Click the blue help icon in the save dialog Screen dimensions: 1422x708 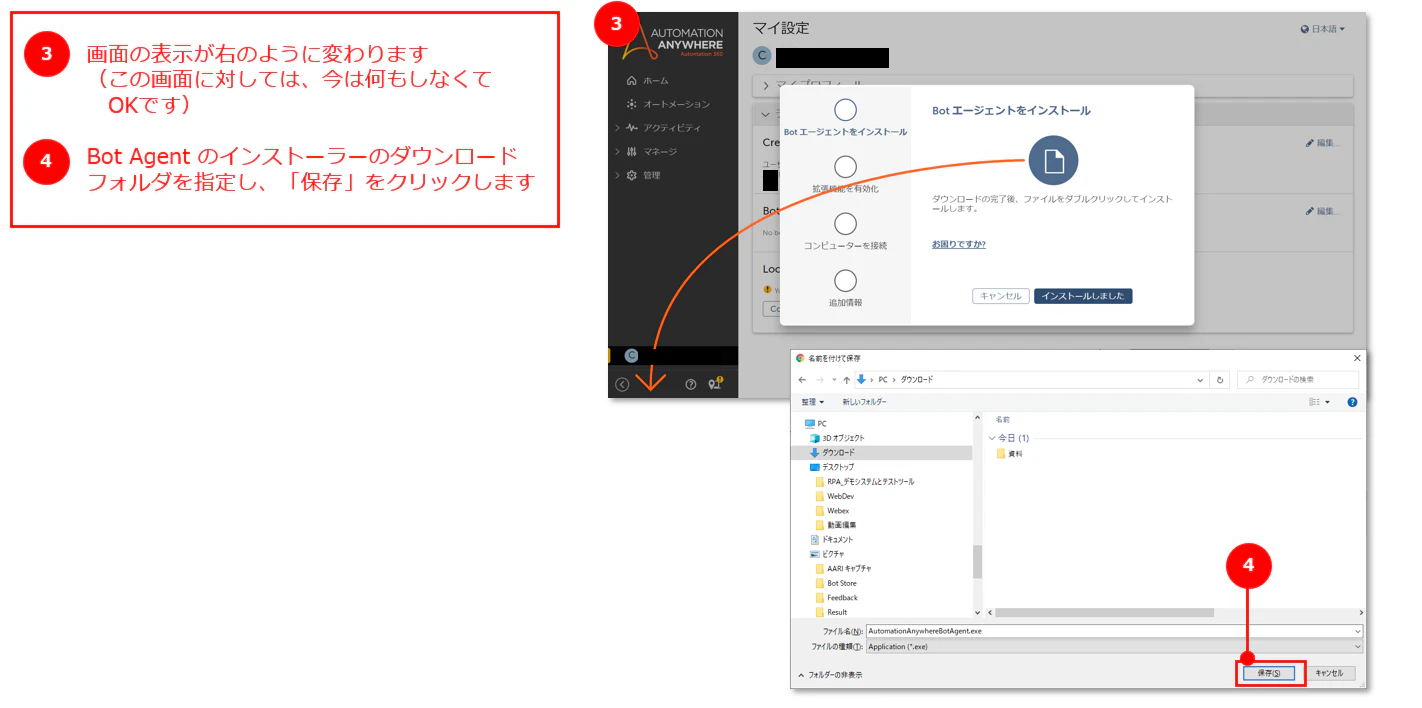click(x=1352, y=402)
